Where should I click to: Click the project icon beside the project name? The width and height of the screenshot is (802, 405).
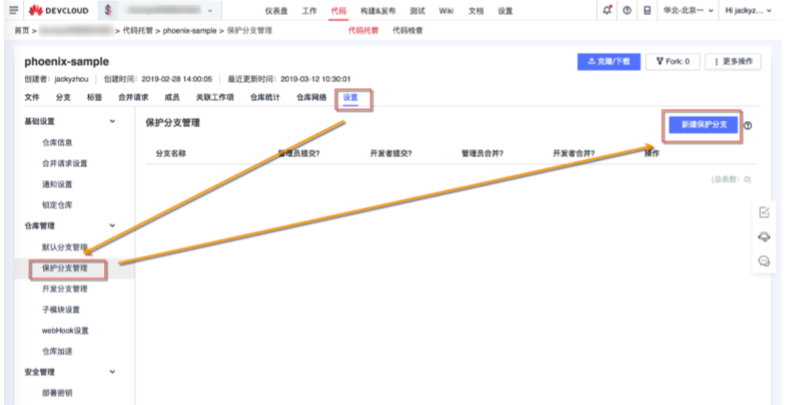(107, 10)
